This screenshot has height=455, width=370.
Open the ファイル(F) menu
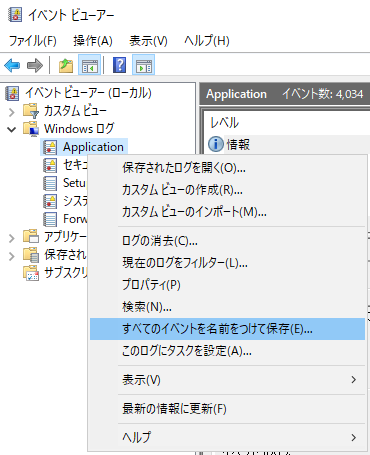point(33,41)
